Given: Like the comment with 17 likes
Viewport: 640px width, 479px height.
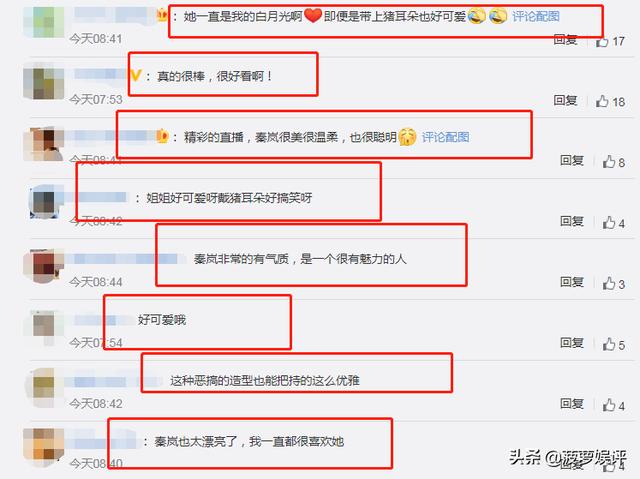Looking at the screenshot, I should click(x=602, y=41).
